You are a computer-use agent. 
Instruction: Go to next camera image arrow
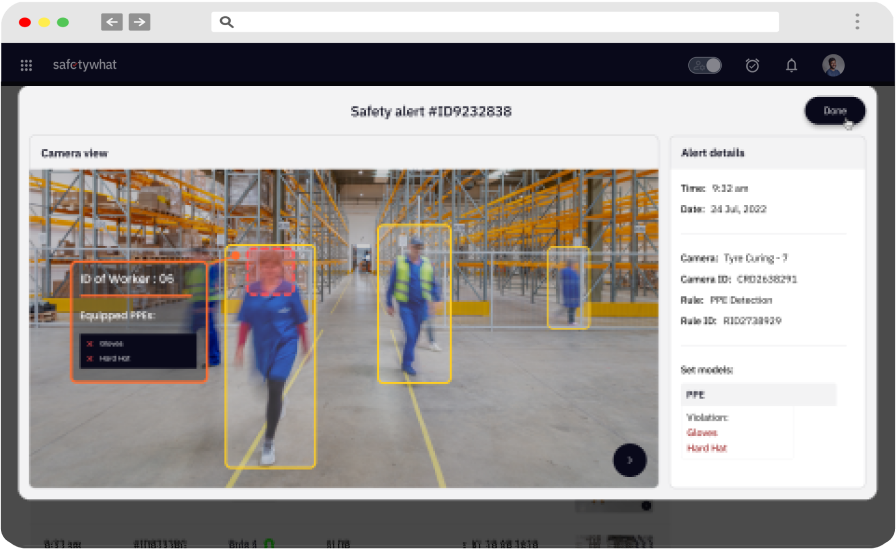pos(630,460)
